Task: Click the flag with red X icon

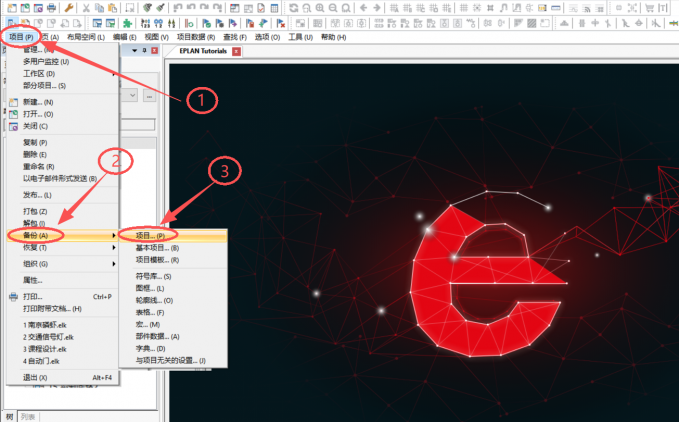Action: (x=281, y=23)
